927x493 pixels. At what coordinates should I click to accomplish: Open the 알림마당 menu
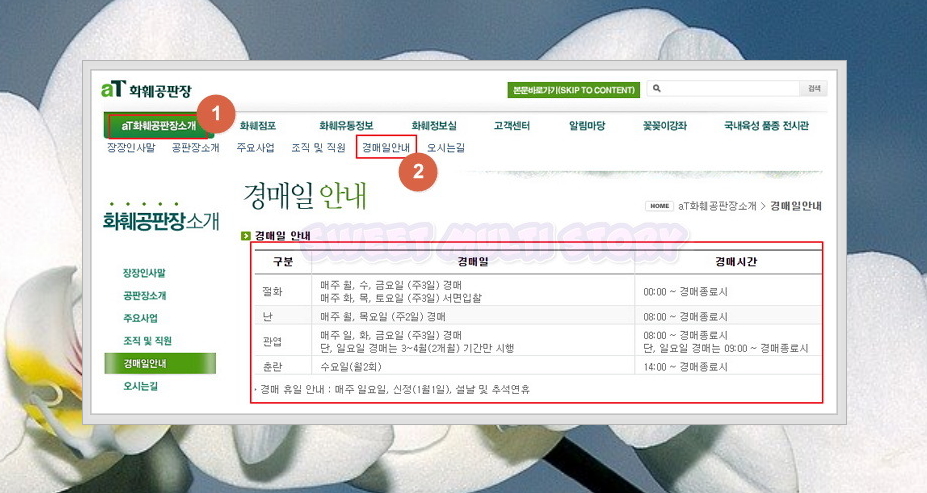pyautogui.click(x=587, y=126)
